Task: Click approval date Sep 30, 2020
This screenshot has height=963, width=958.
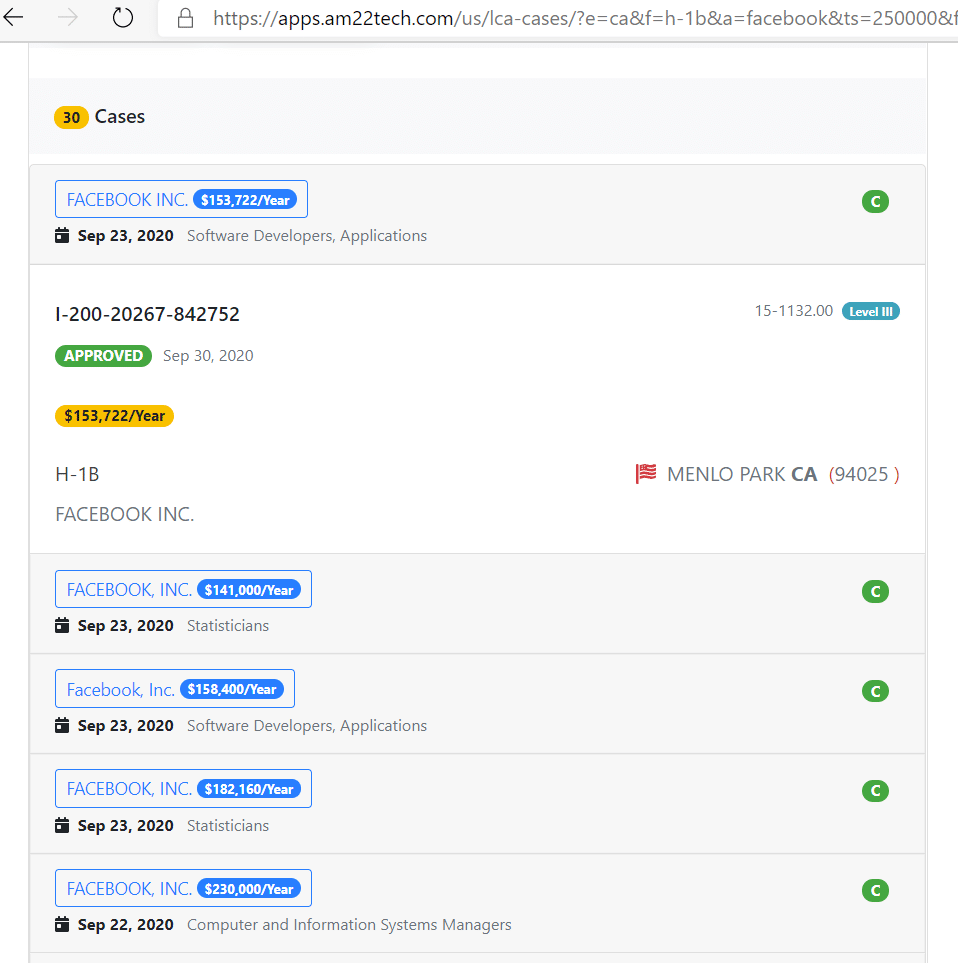Action: (208, 356)
